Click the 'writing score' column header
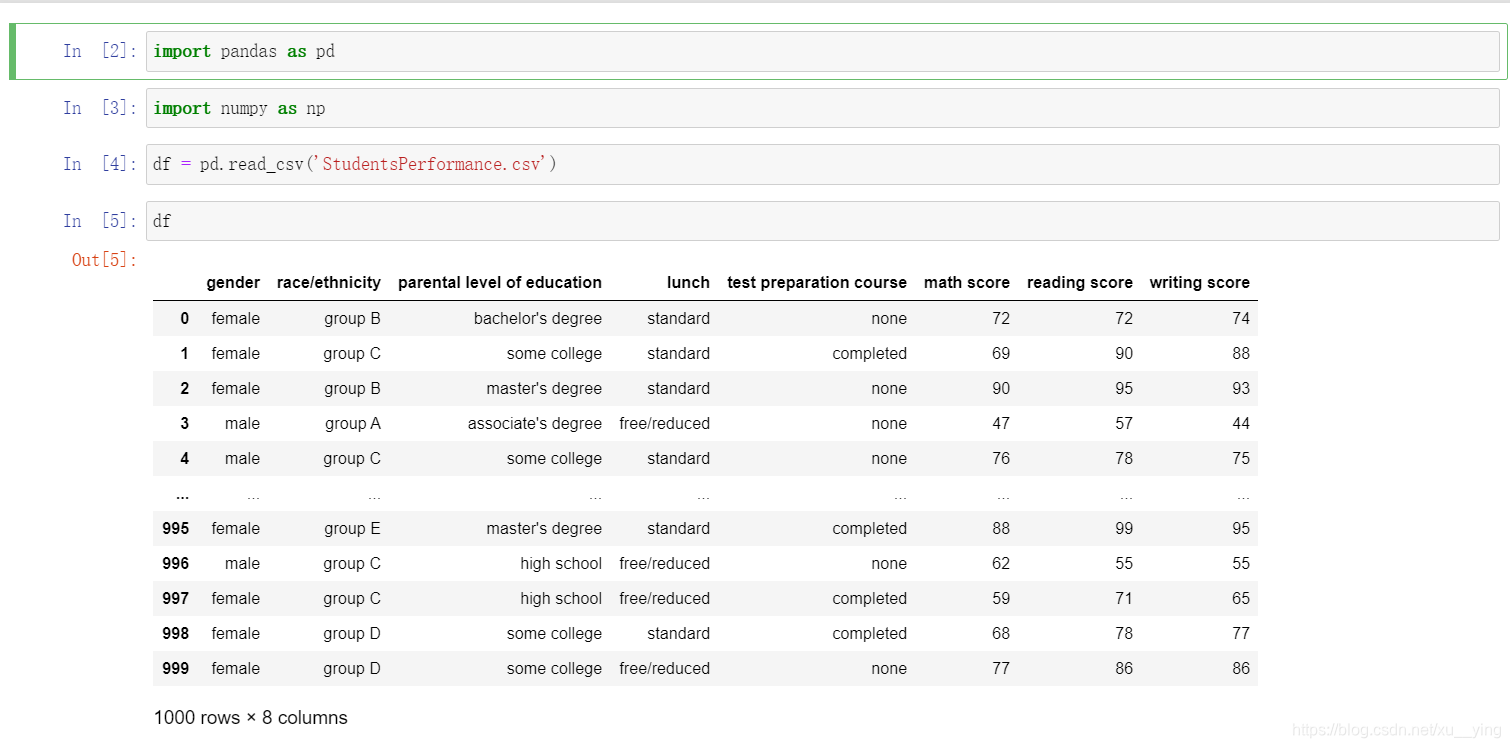Viewport: 1510px width, 748px height. point(1200,283)
